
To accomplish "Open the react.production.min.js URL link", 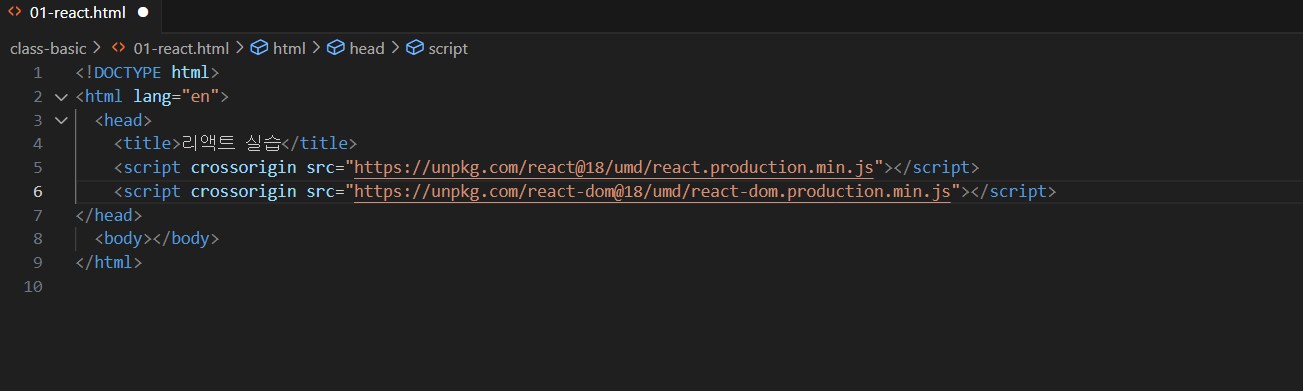I will pos(614,168).
